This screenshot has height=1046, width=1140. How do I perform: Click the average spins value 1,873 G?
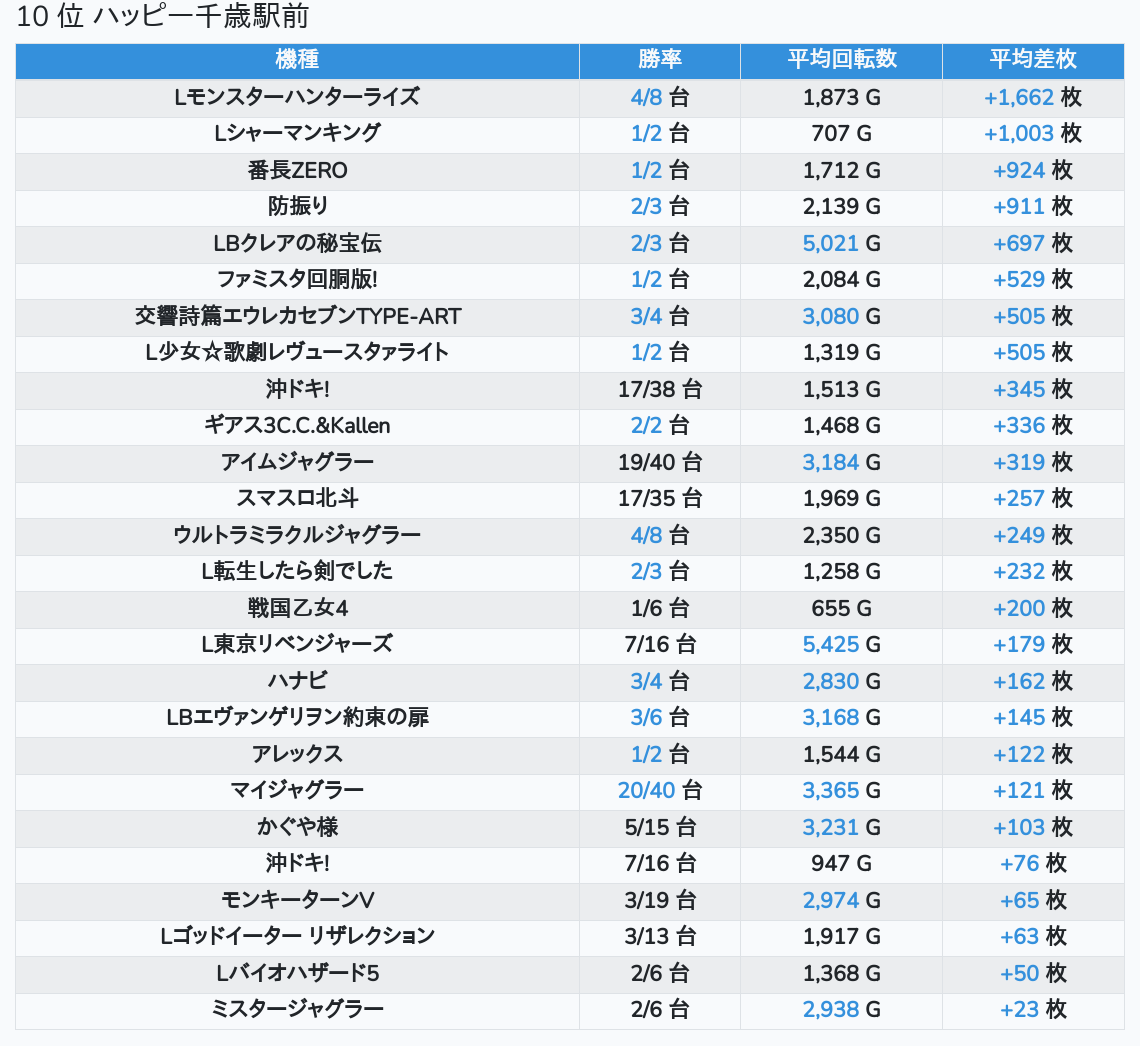click(841, 97)
